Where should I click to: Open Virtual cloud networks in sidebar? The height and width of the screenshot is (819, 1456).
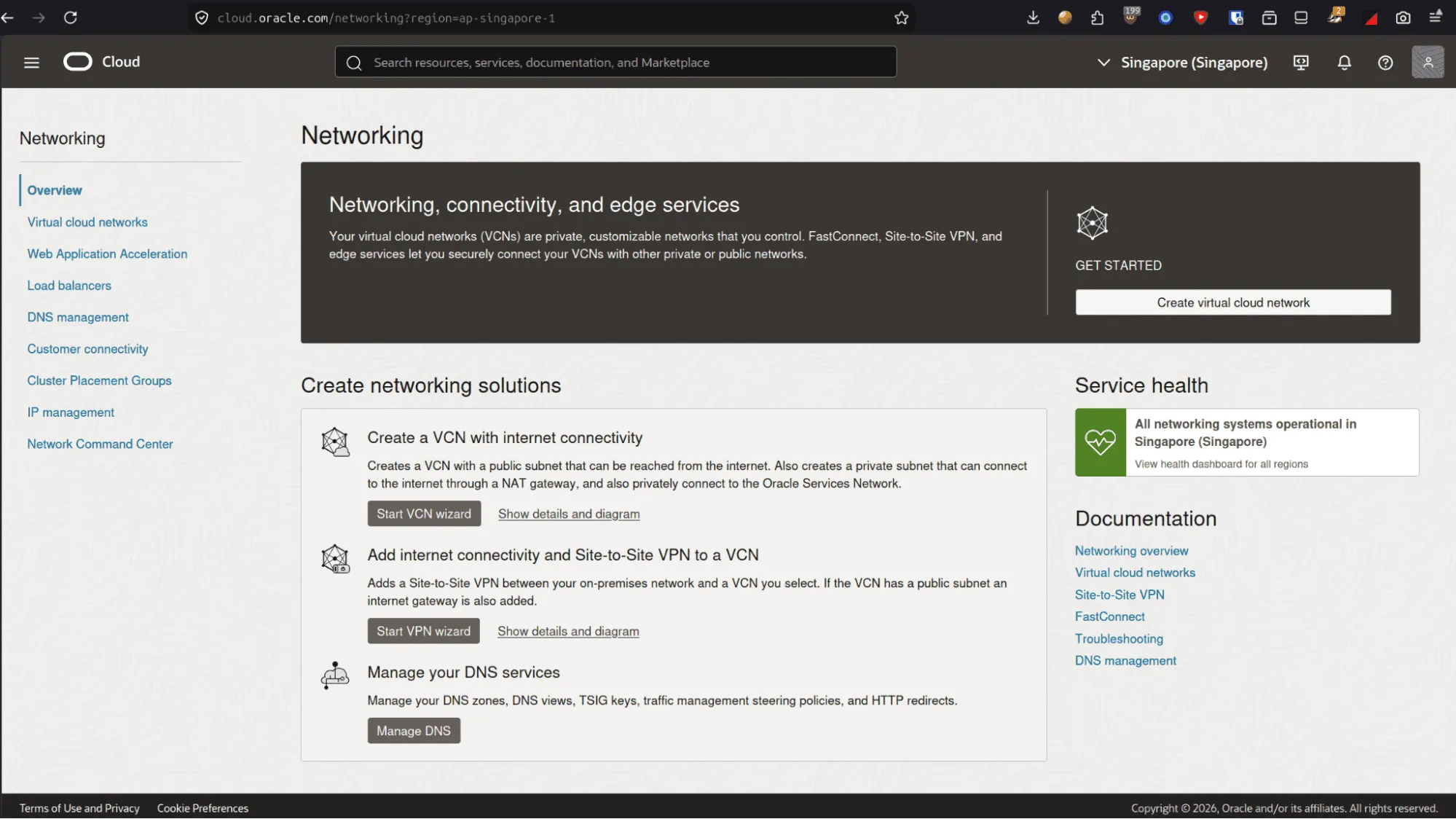87,222
